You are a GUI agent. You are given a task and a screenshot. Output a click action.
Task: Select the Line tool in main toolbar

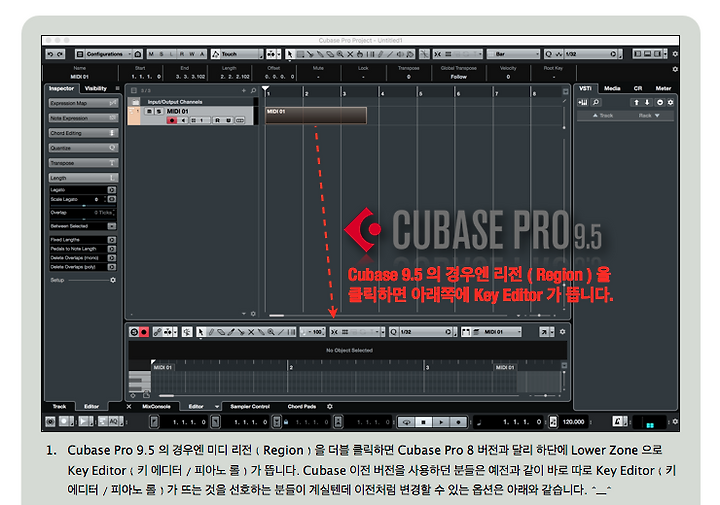pyautogui.click(x=390, y=54)
